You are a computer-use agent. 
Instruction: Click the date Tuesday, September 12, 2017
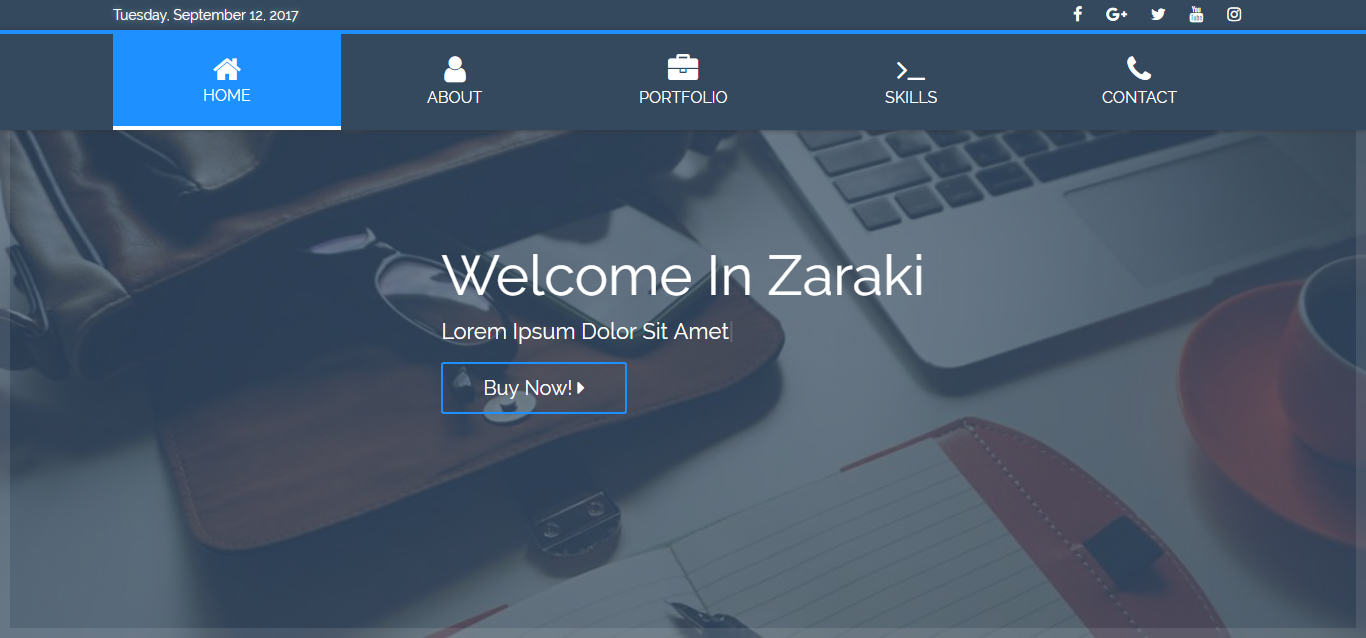[206, 15]
